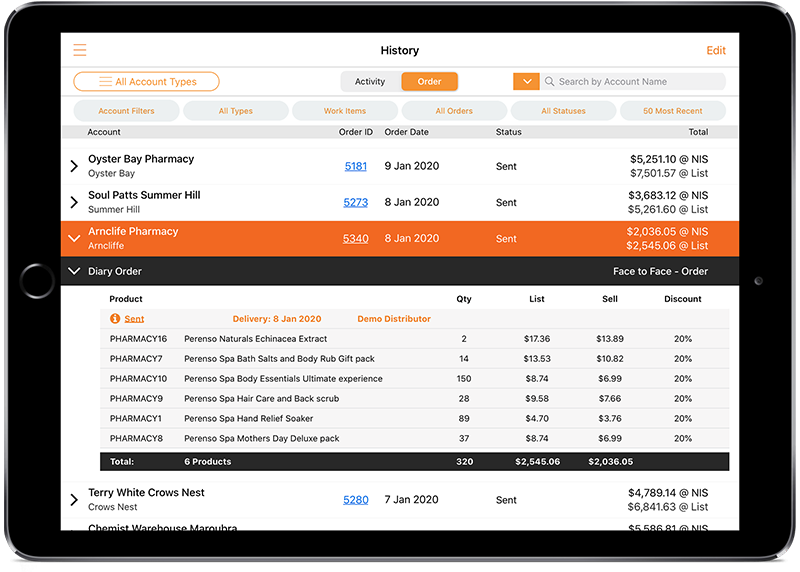Tap the Edit button
Screen dimensions: 800x572
point(716,50)
